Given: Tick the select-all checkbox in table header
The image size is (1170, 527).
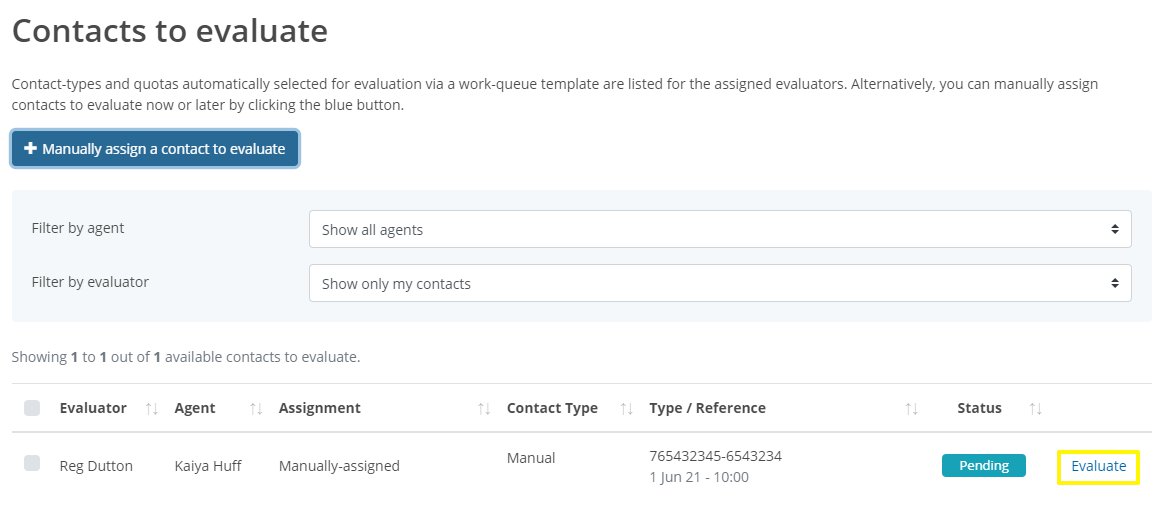Looking at the screenshot, I should pyautogui.click(x=32, y=408).
